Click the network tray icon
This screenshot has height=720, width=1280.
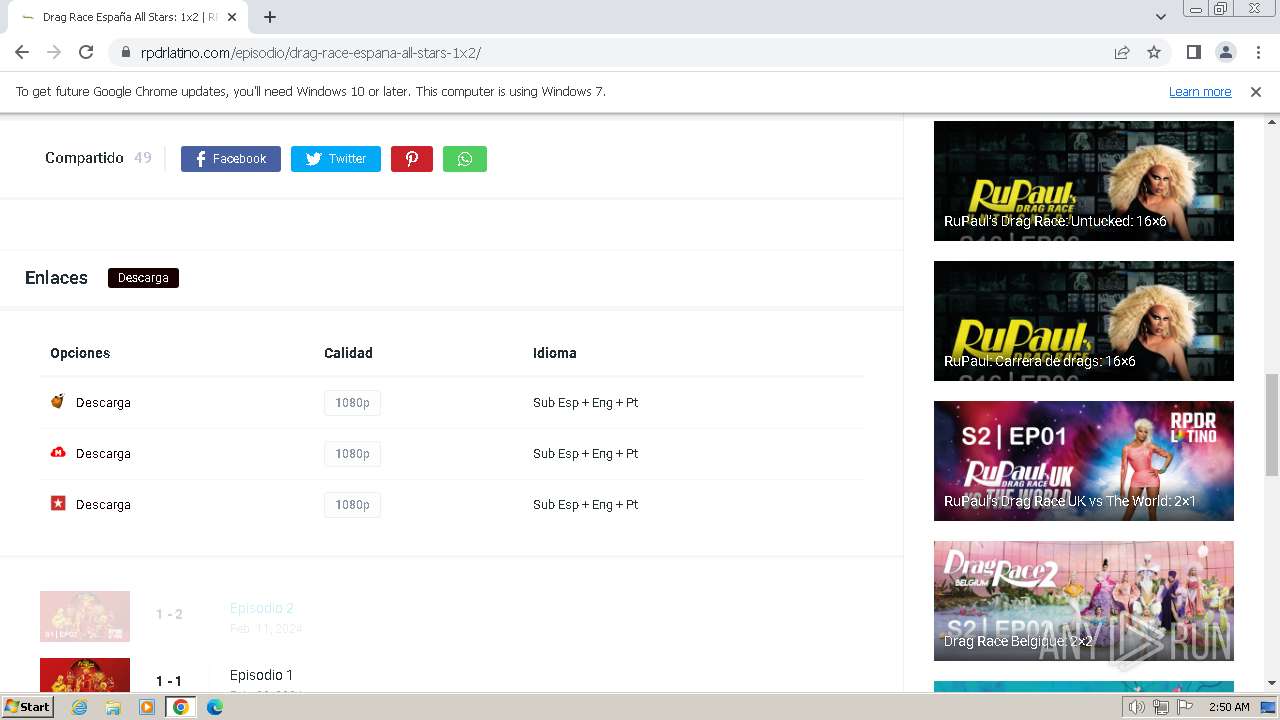coord(1161,707)
